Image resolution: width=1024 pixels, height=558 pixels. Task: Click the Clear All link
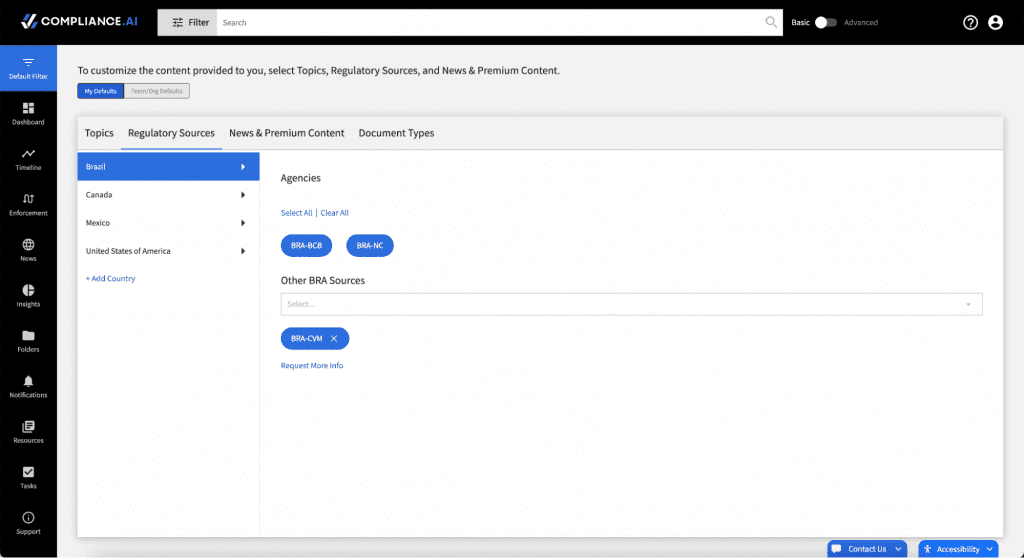pyautogui.click(x=334, y=213)
